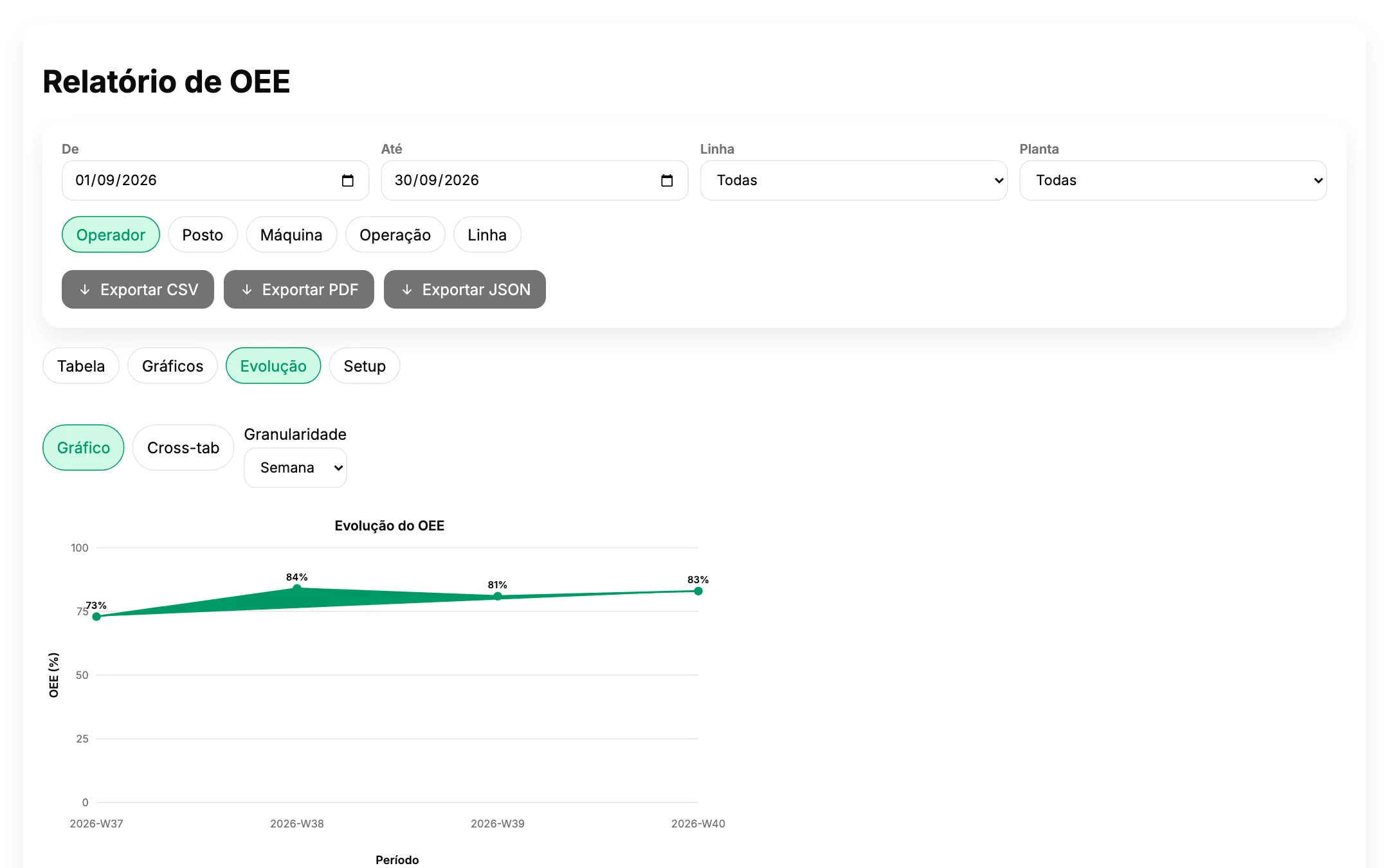Image resolution: width=1389 pixels, height=868 pixels.
Task: Open the Linha filter dropdown
Action: [x=853, y=181]
